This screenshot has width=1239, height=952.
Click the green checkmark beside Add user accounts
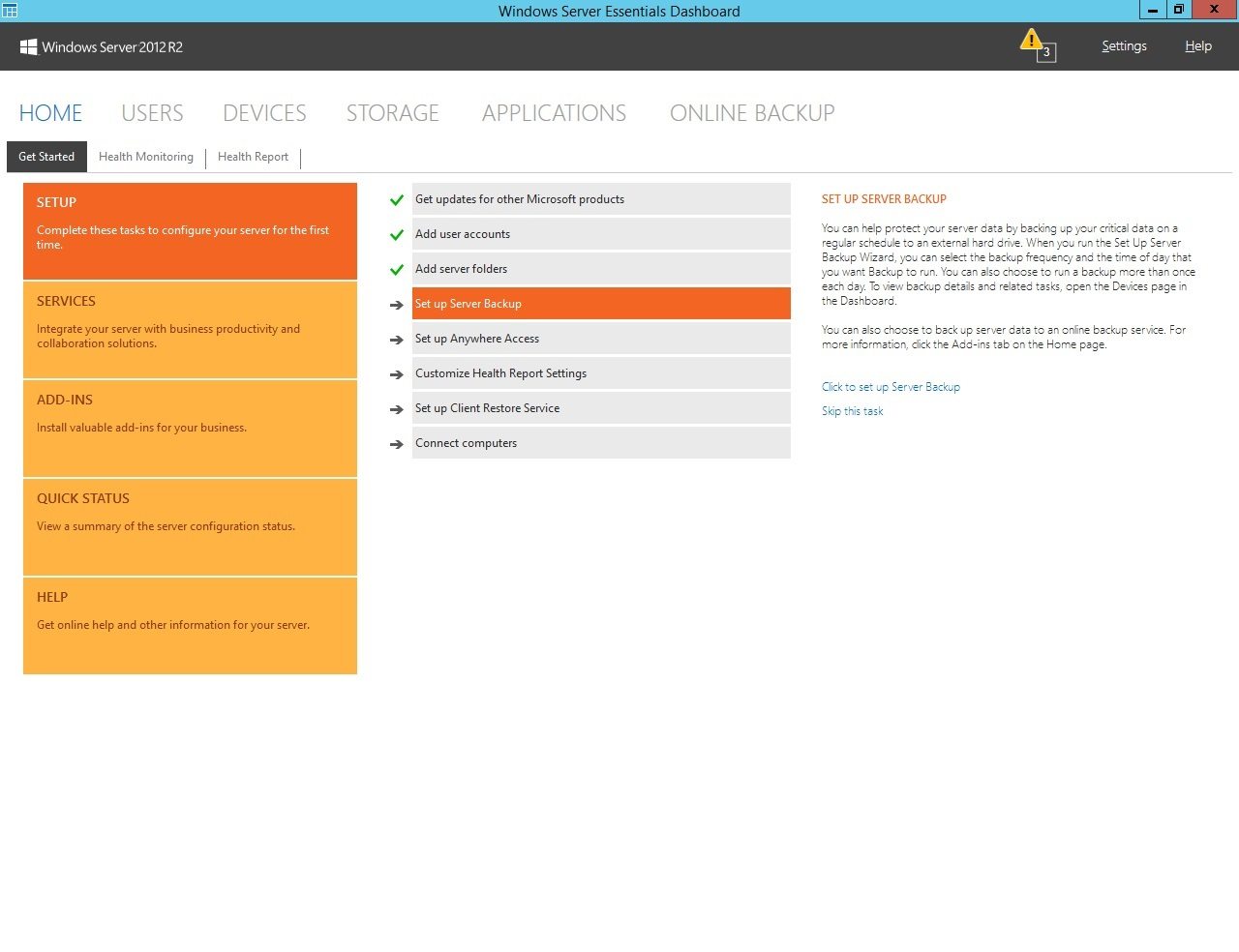pyautogui.click(x=396, y=235)
